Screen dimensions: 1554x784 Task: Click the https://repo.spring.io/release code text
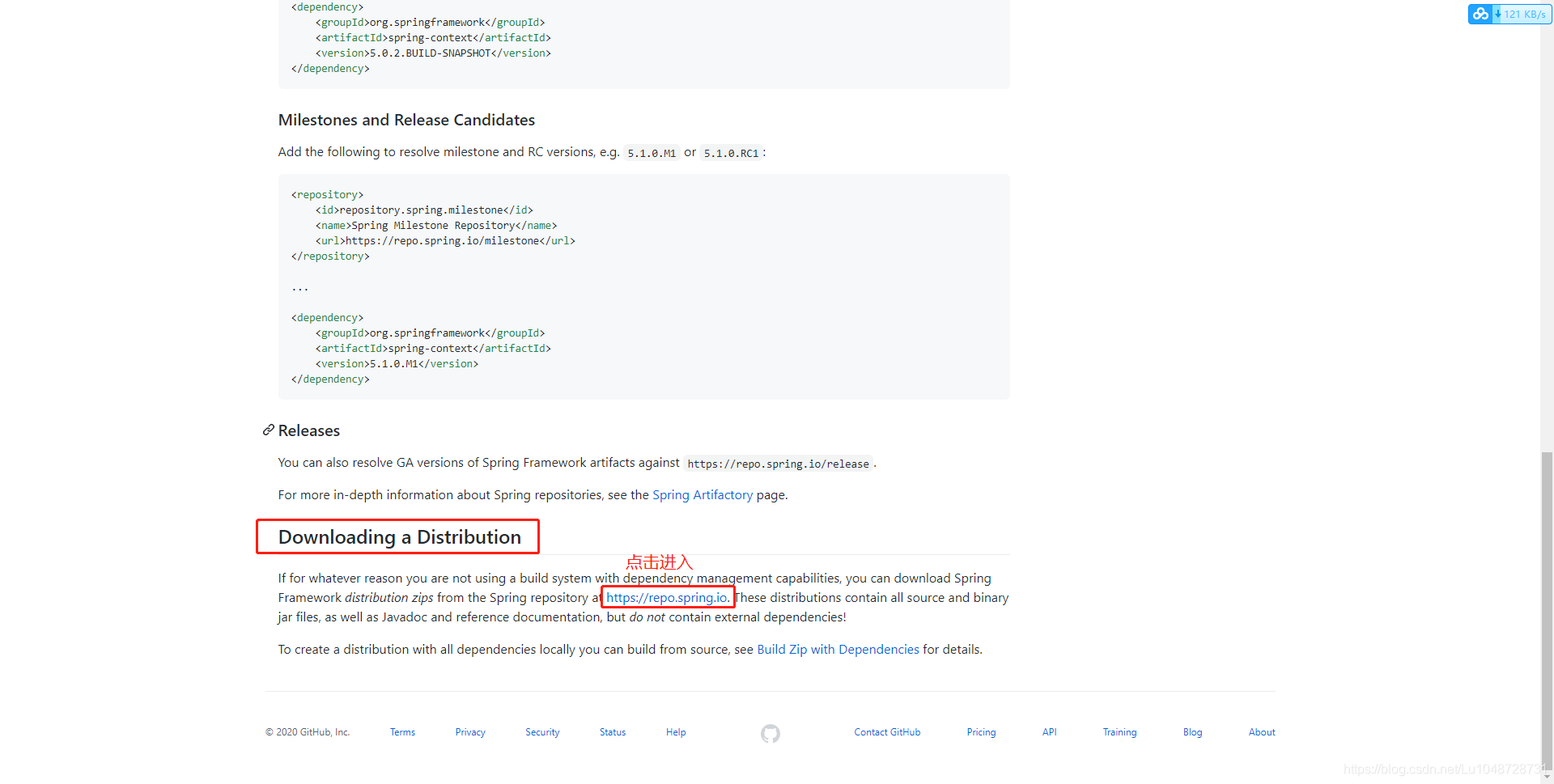pyautogui.click(x=778, y=464)
